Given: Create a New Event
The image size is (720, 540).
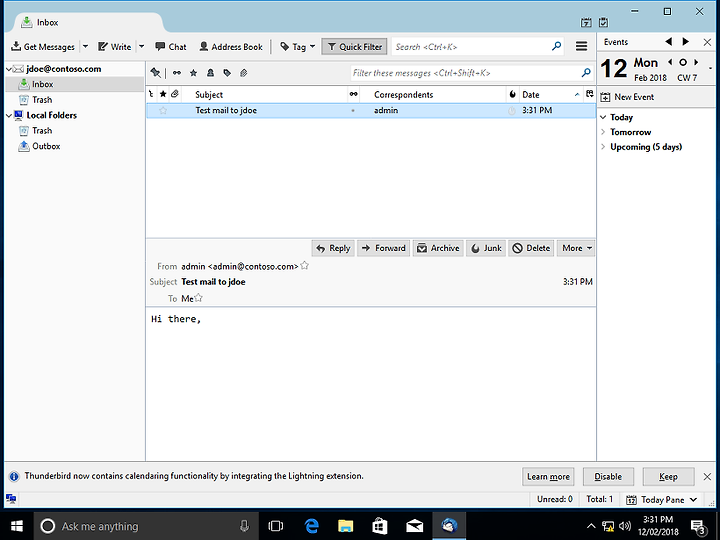Looking at the screenshot, I should [628, 97].
